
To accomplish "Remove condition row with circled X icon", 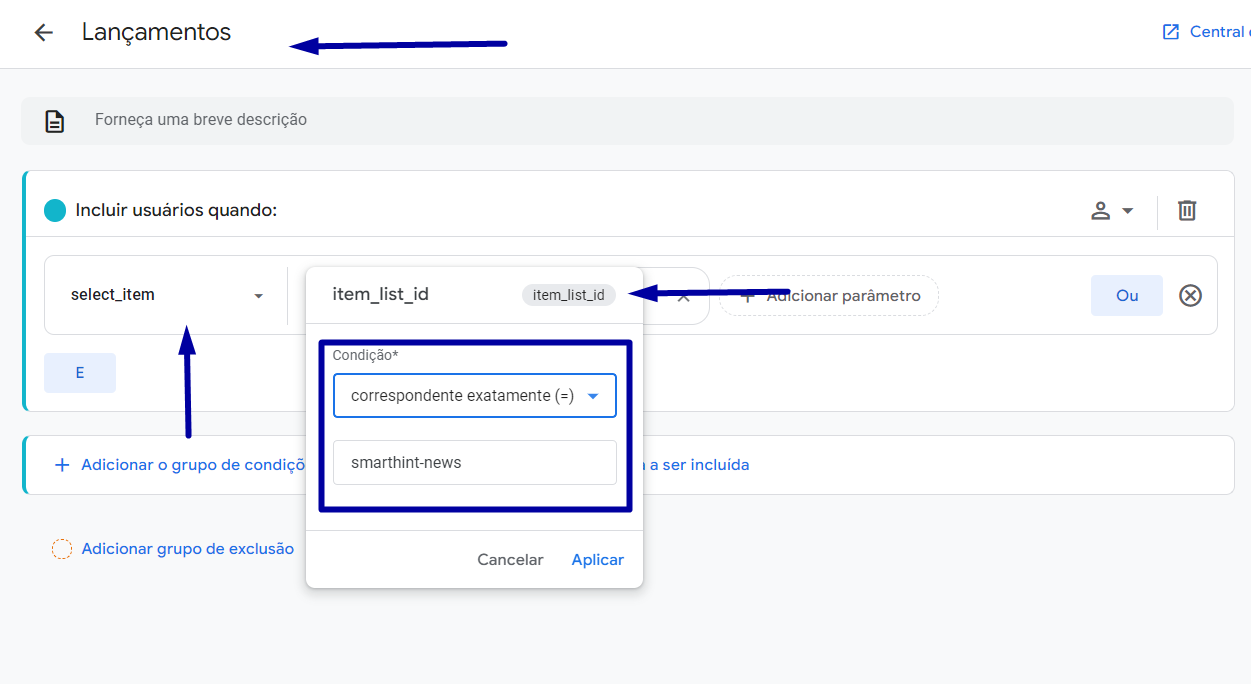I will click(1190, 295).
